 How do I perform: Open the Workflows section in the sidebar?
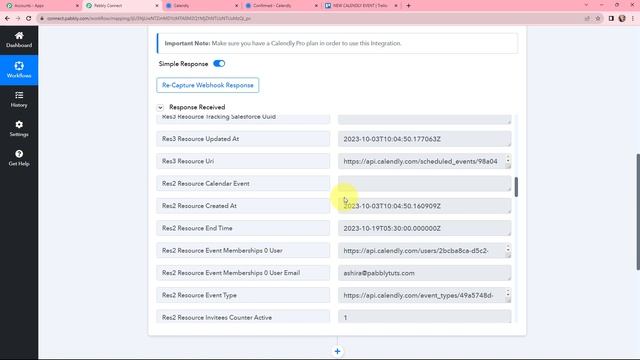[x=19, y=70]
